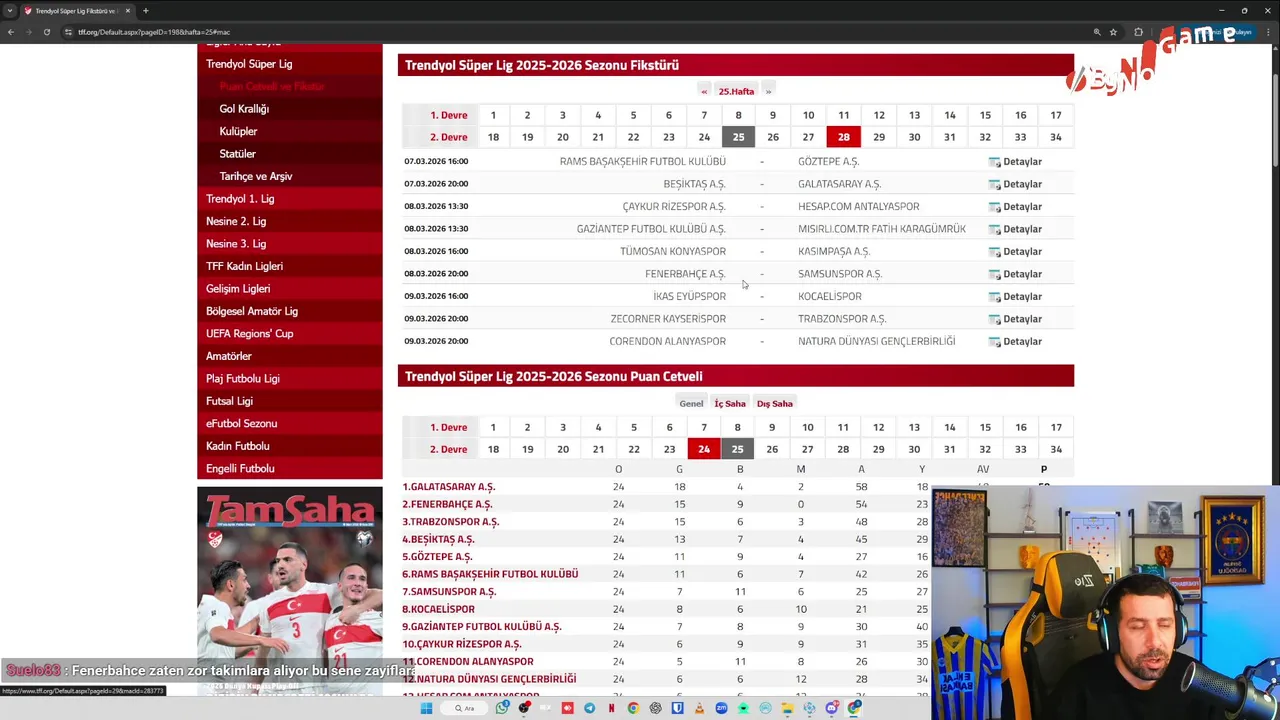This screenshot has width=1280, height=720.
Task: Open Telegram from the taskbar
Action: tap(590, 708)
